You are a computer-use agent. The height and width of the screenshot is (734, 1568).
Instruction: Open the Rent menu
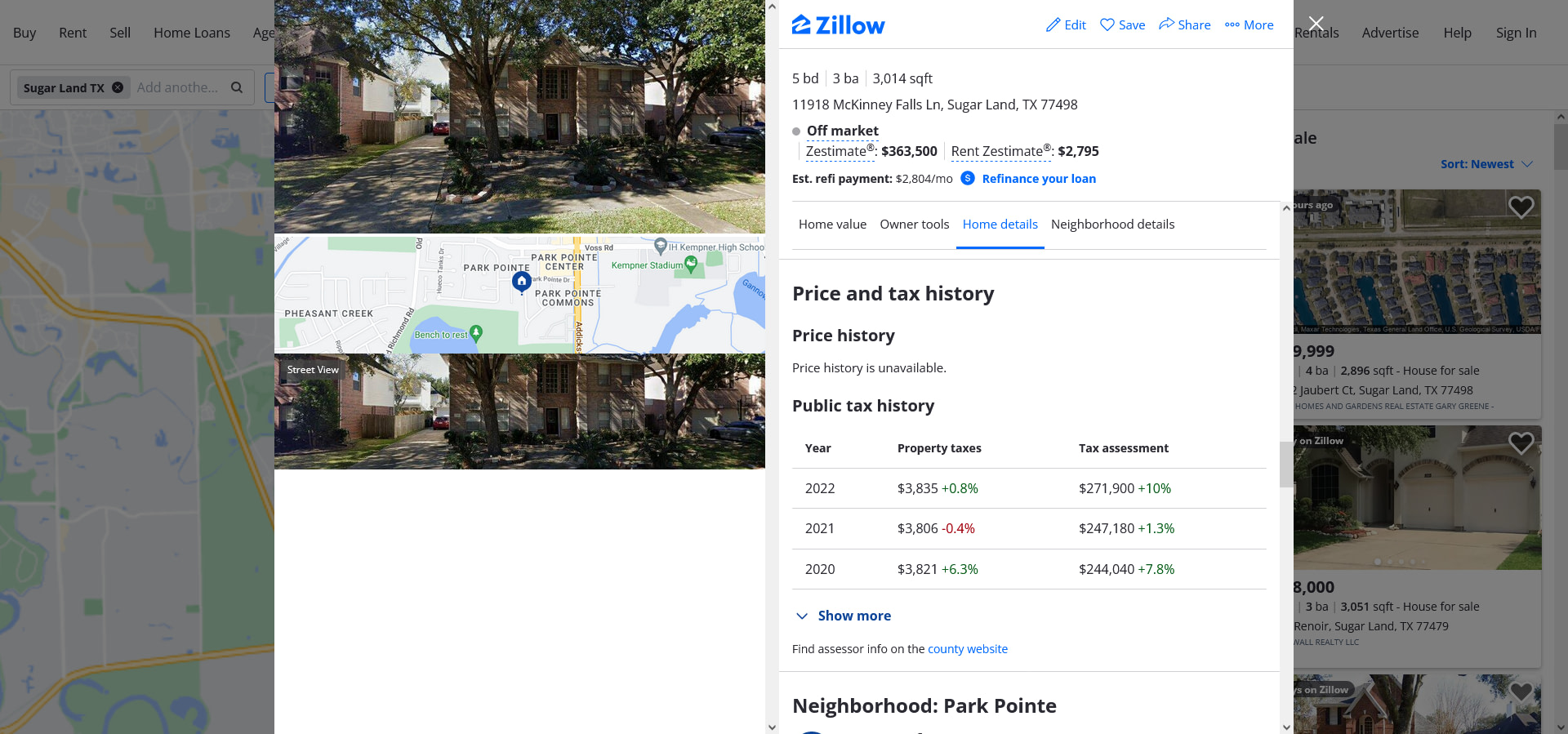[x=73, y=33]
